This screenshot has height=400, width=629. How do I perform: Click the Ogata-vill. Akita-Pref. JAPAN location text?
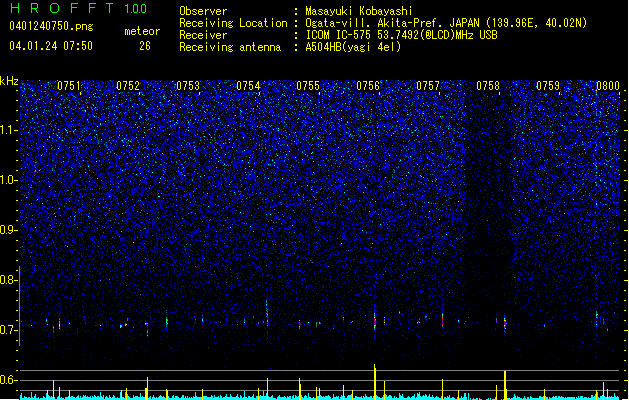coord(446,23)
